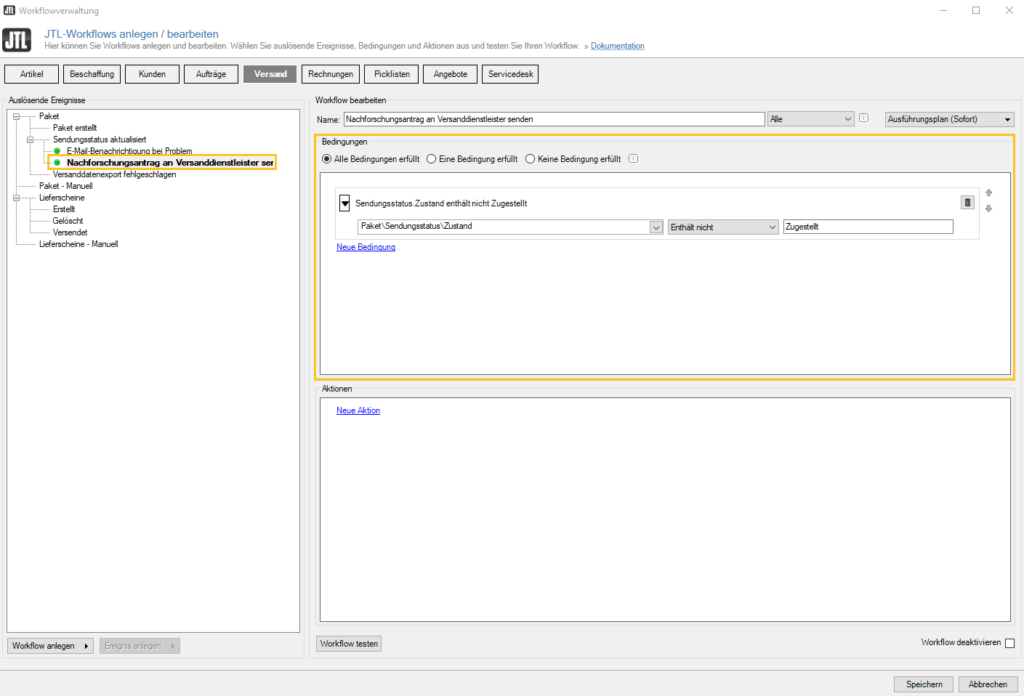Move the condition up with the arrow
Screen dimensions: 1024x696
coord(989,192)
